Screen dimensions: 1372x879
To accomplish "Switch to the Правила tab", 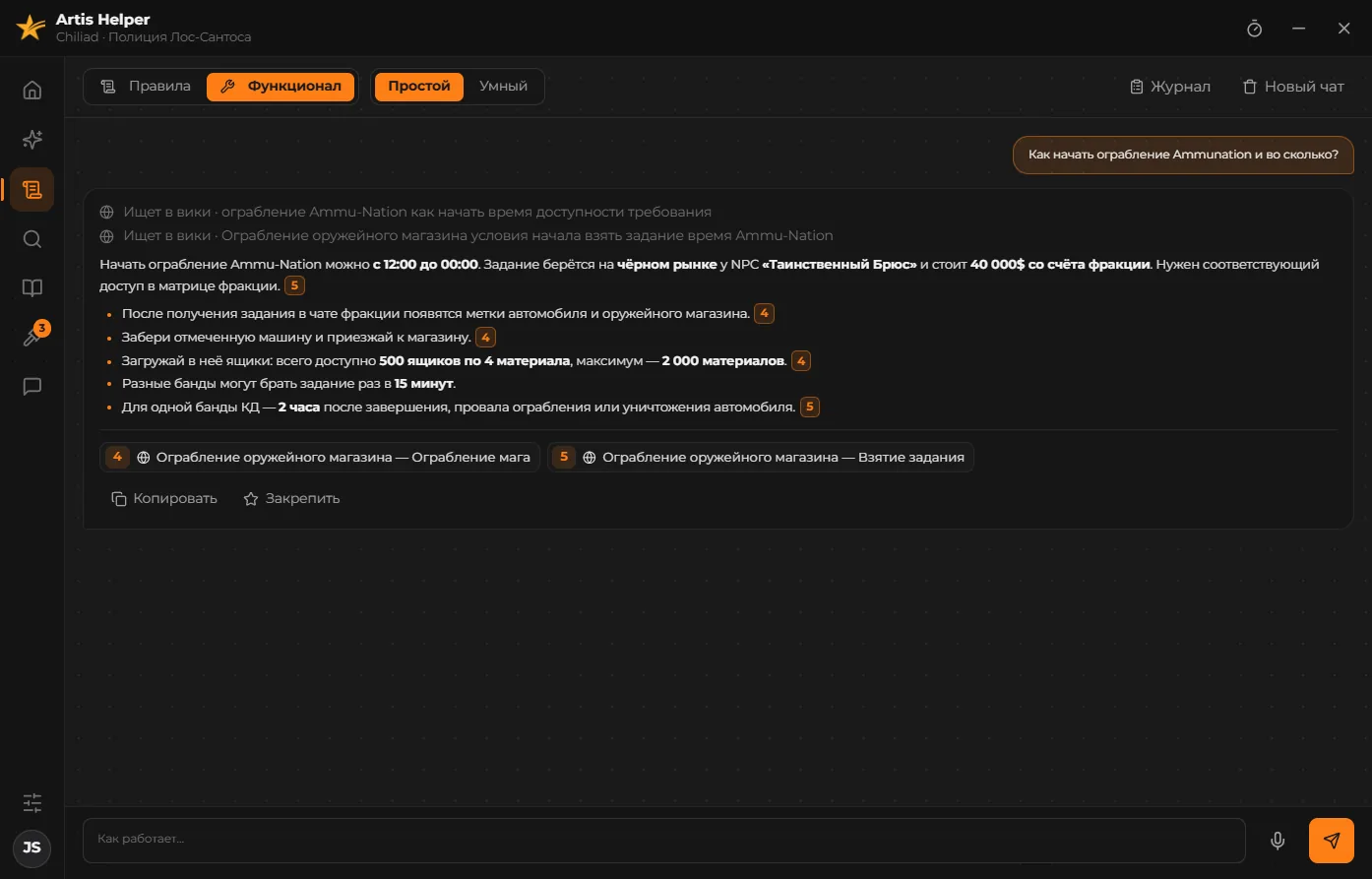I will point(146,87).
